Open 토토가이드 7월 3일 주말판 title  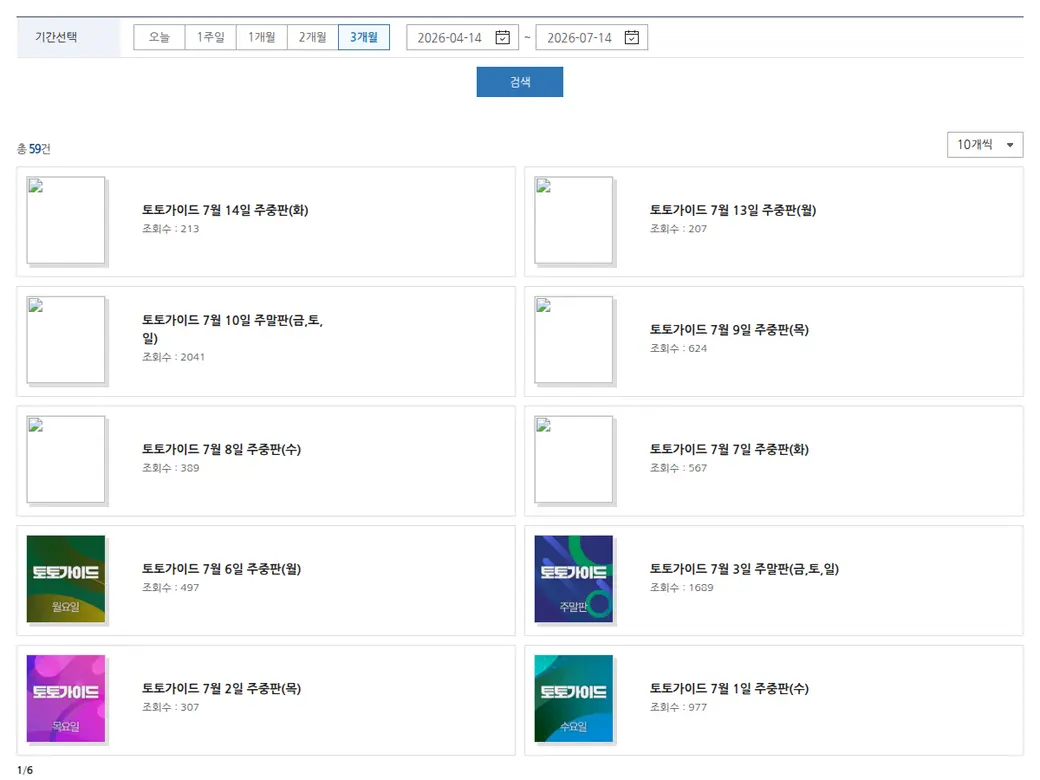(744, 569)
